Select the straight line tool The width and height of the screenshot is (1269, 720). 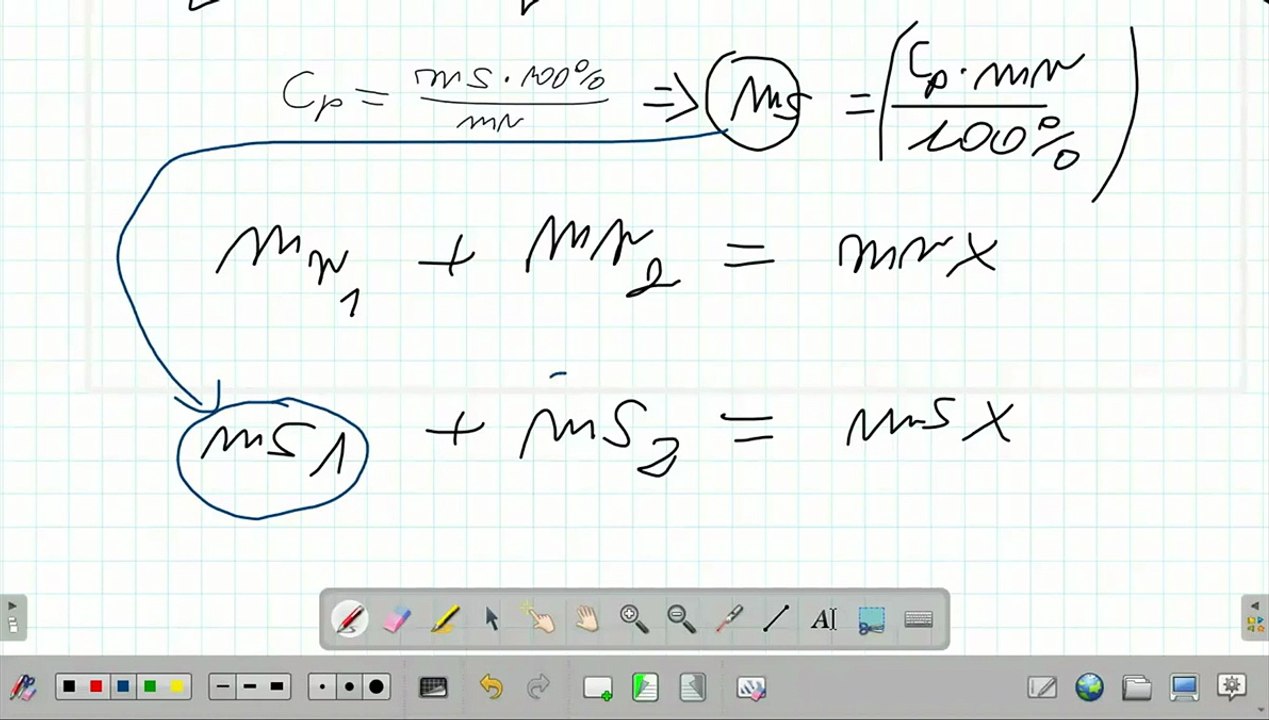point(776,620)
